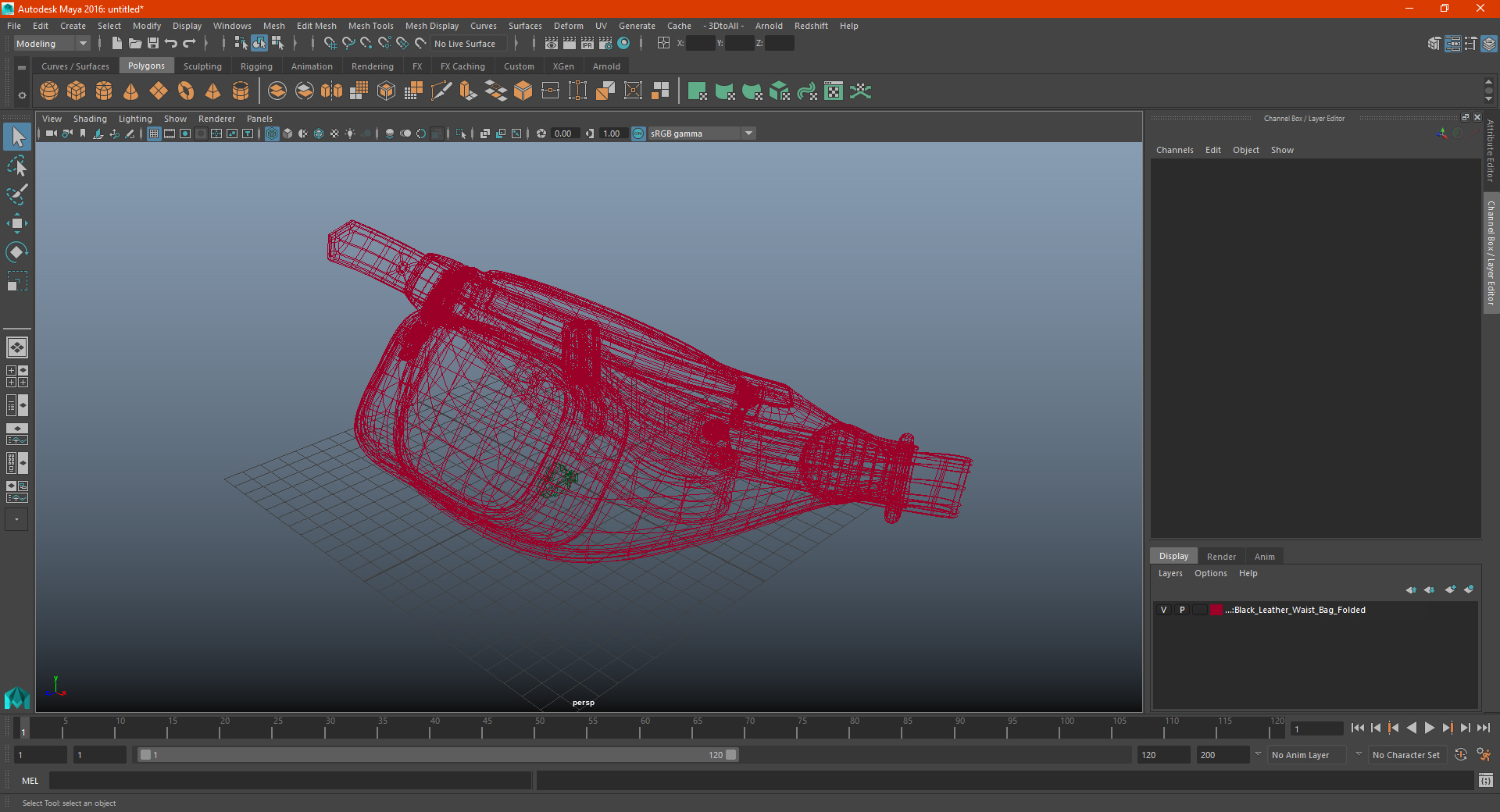
Task: Toggle playback P box of Black_Leather_Waist_Bag_Folded layer
Action: (x=1182, y=610)
